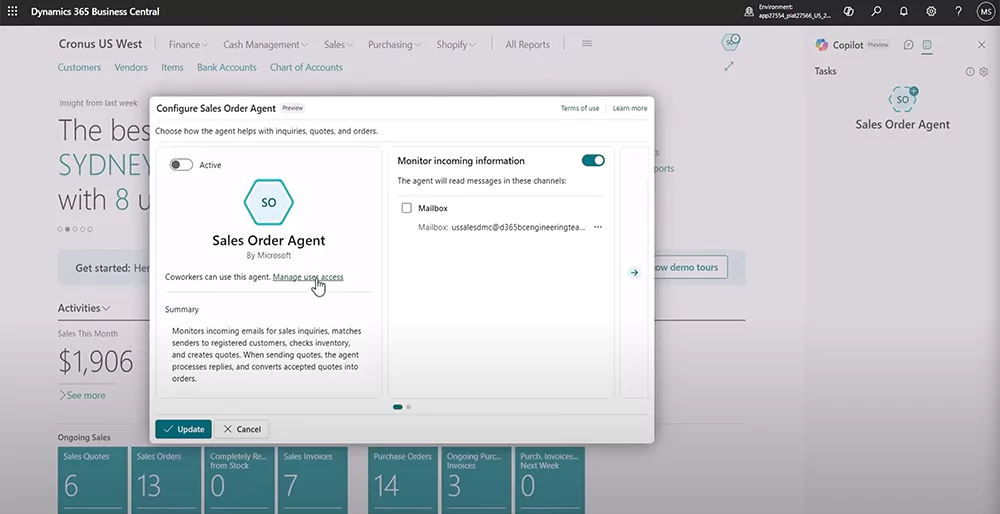Open settings gear in top bar
The image size is (1000, 514).
coord(931,12)
